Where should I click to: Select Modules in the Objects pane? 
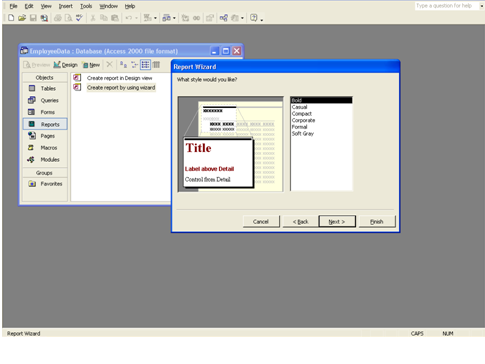pyautogui.click(x=45, y=160)
